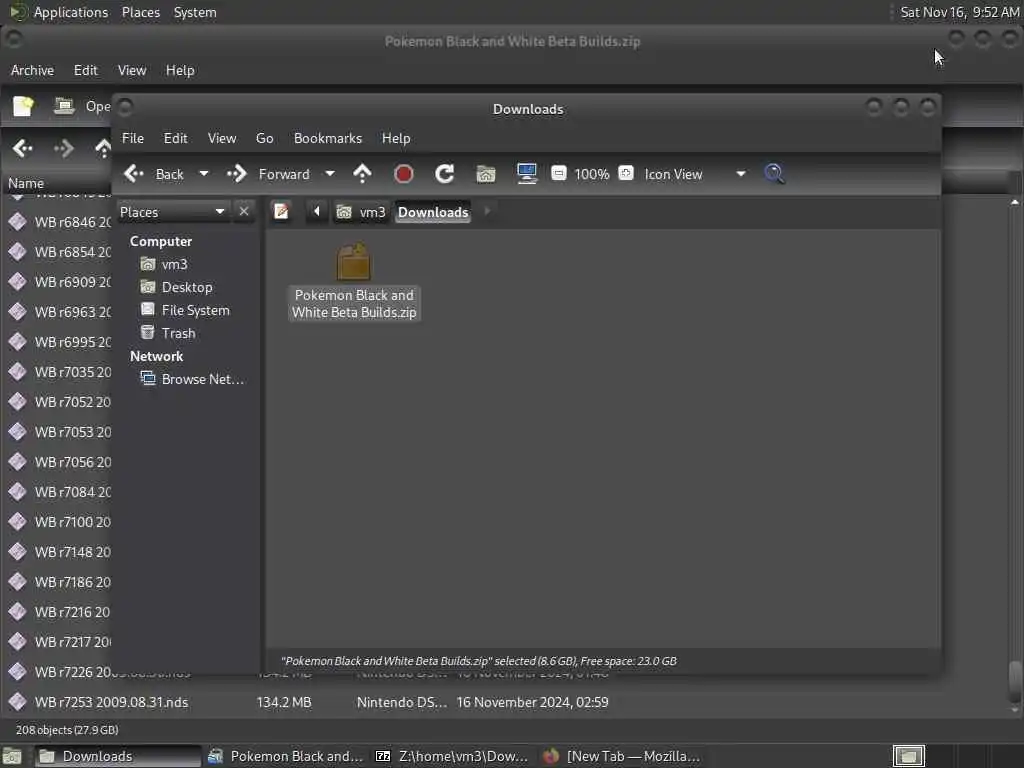Open the search magnifier icon
The width and height of the screenshot is (1024, 768).
click(x=774, y=174)
